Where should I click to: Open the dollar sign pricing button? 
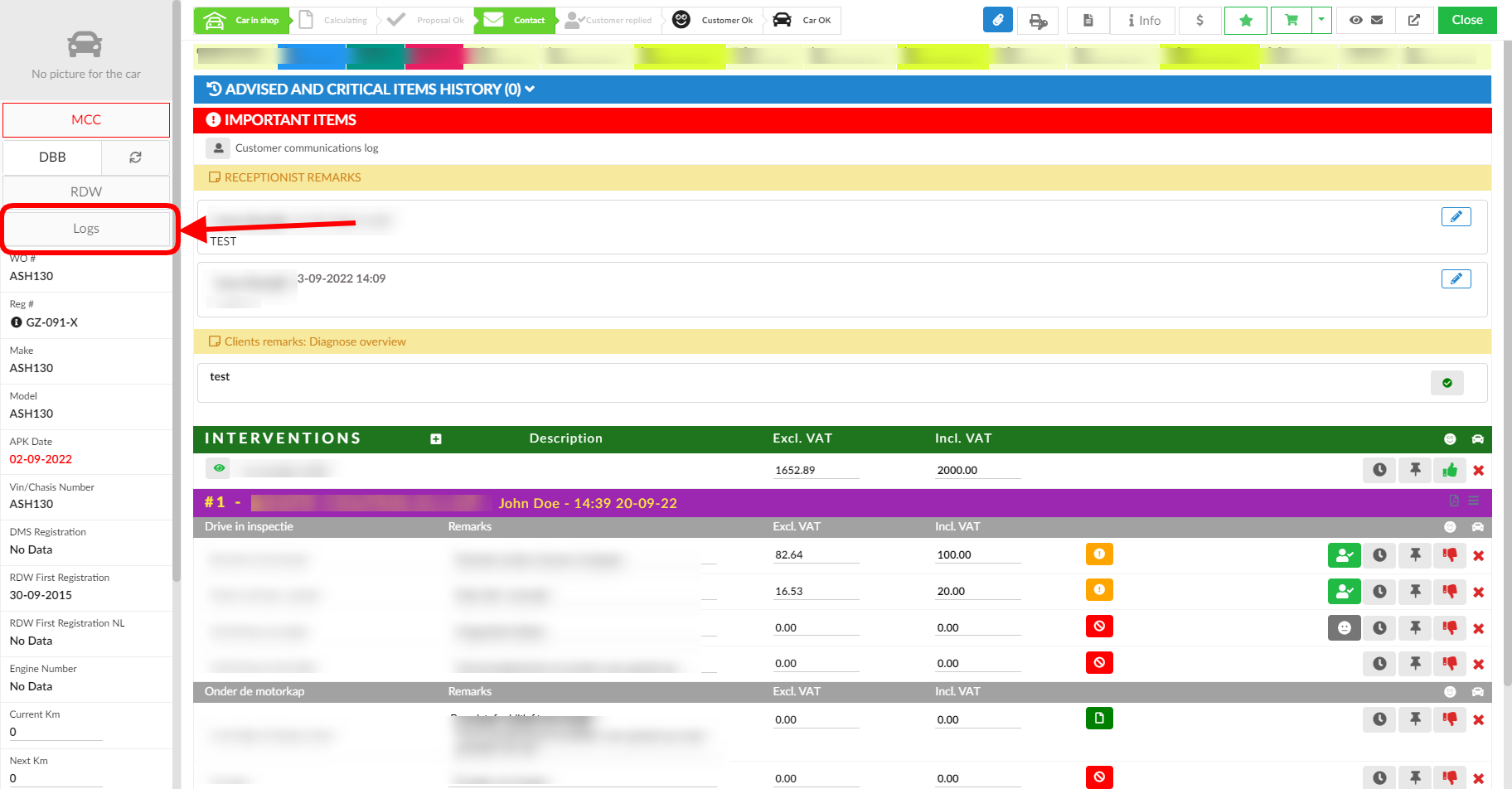1199,21
